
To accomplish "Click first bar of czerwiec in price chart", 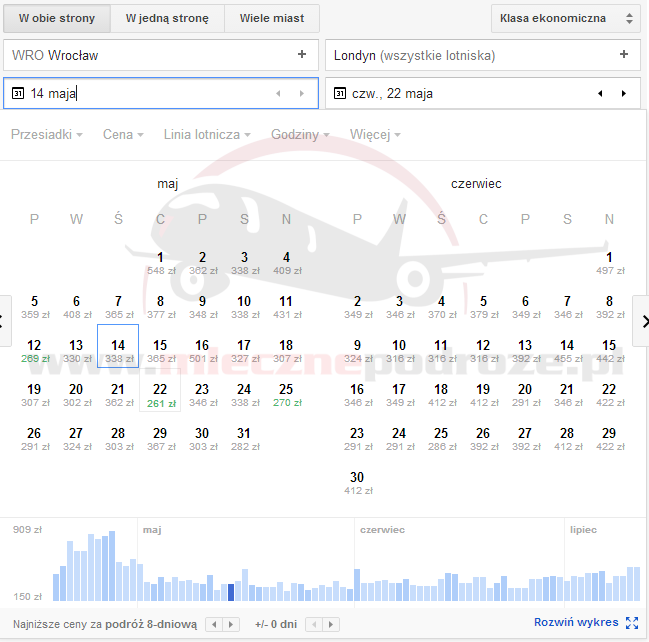I will tap(357, 585).
